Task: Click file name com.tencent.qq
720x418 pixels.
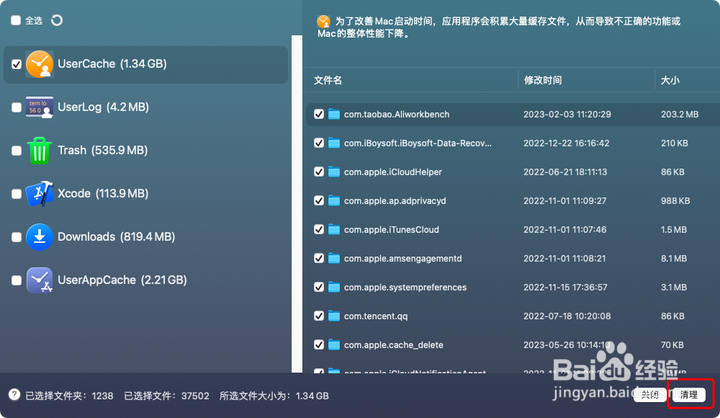Action: [376, 316]
